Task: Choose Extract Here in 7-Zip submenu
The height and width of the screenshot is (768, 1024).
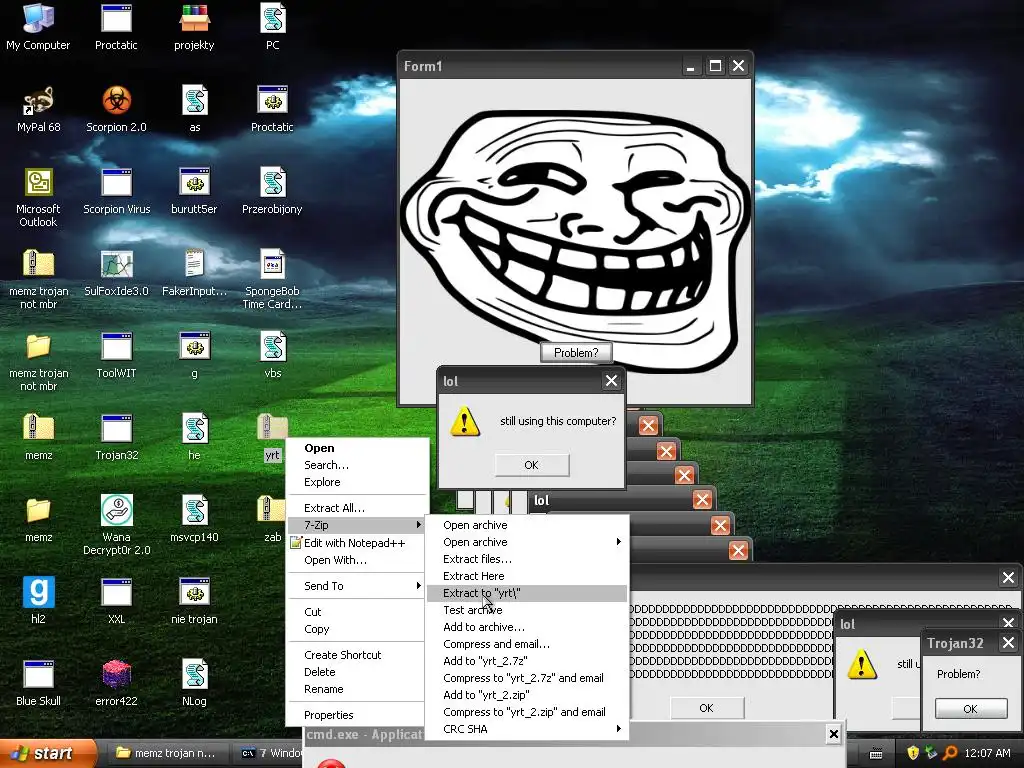Action: (527, 576)
